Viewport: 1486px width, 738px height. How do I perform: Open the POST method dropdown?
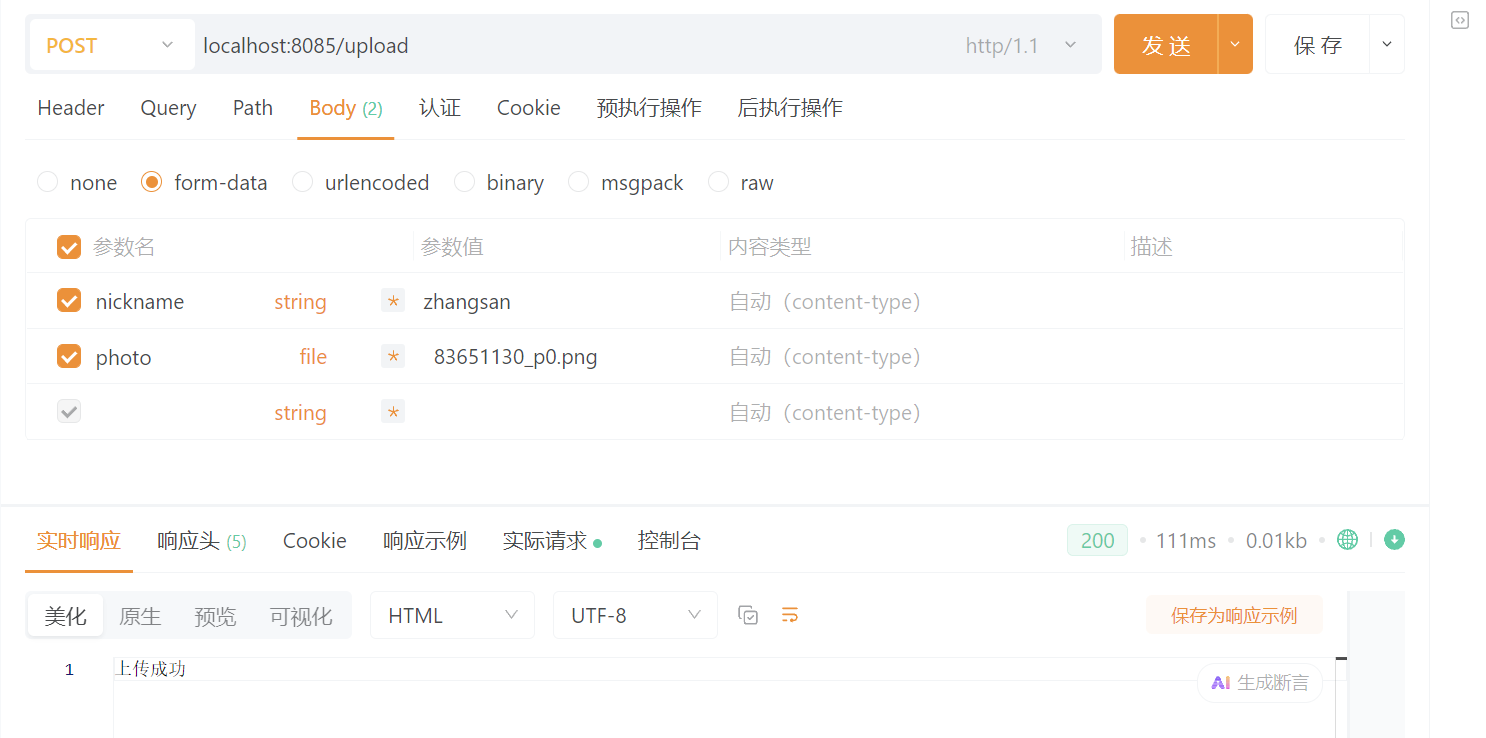point(111,45)
